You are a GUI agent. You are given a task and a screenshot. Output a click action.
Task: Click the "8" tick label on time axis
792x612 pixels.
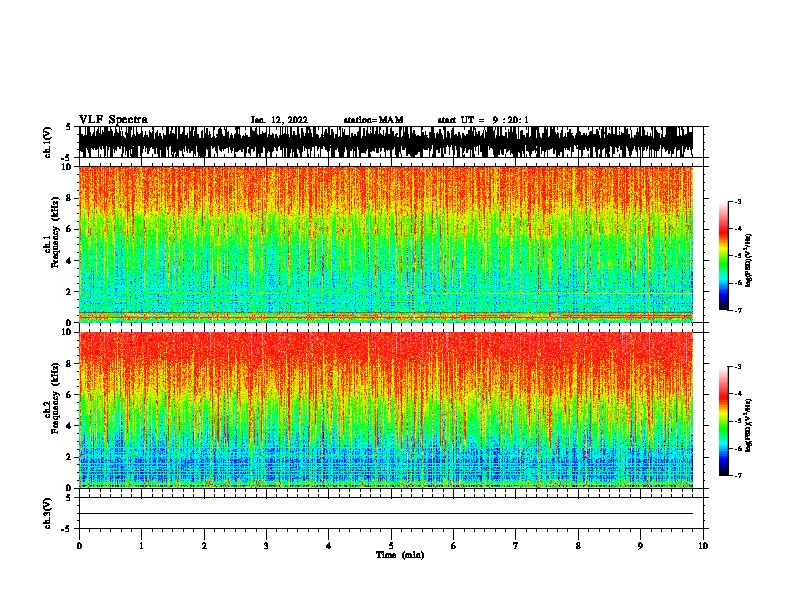[578, 546]
